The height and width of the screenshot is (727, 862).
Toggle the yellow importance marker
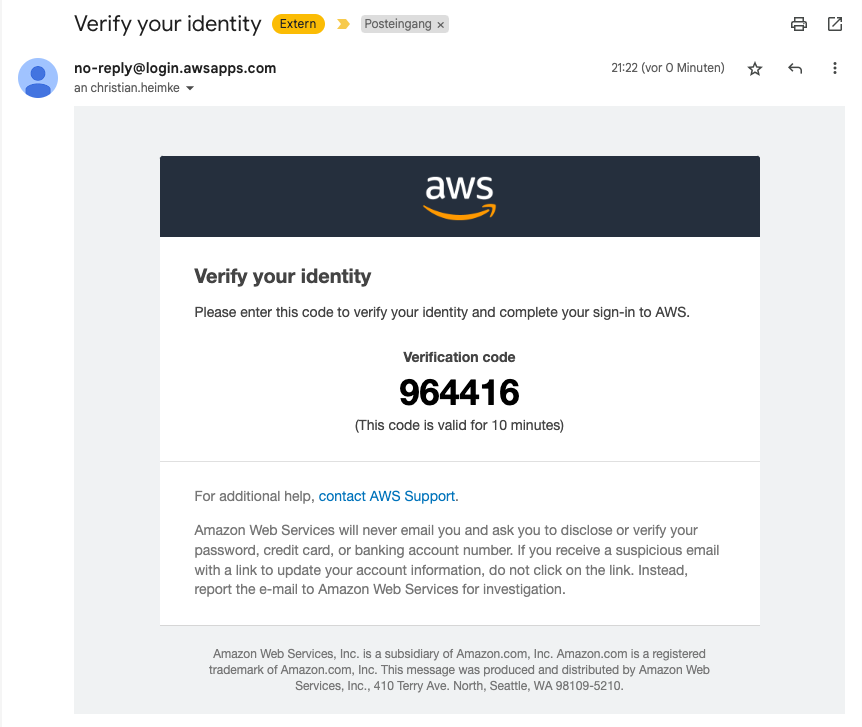pos(343,24)
